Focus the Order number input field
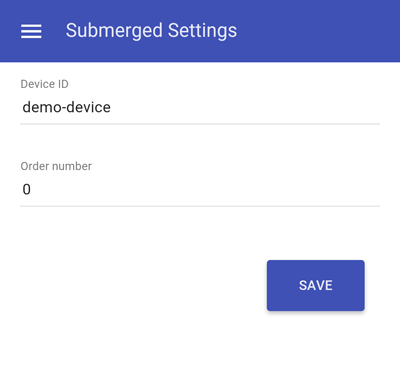400x368 pixels. tap(200, 189)
